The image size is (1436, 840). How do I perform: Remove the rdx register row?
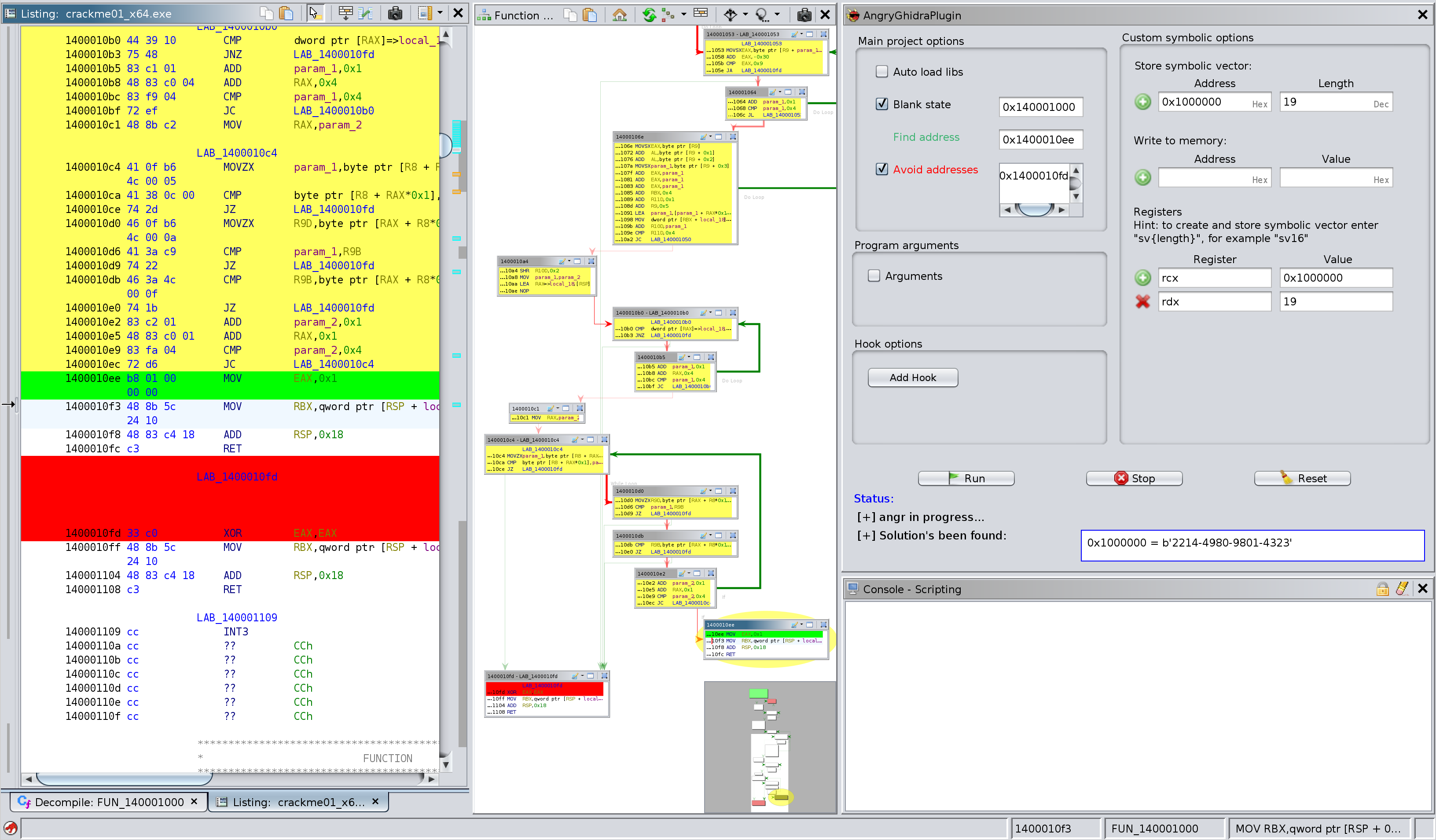click(1142, 301)
